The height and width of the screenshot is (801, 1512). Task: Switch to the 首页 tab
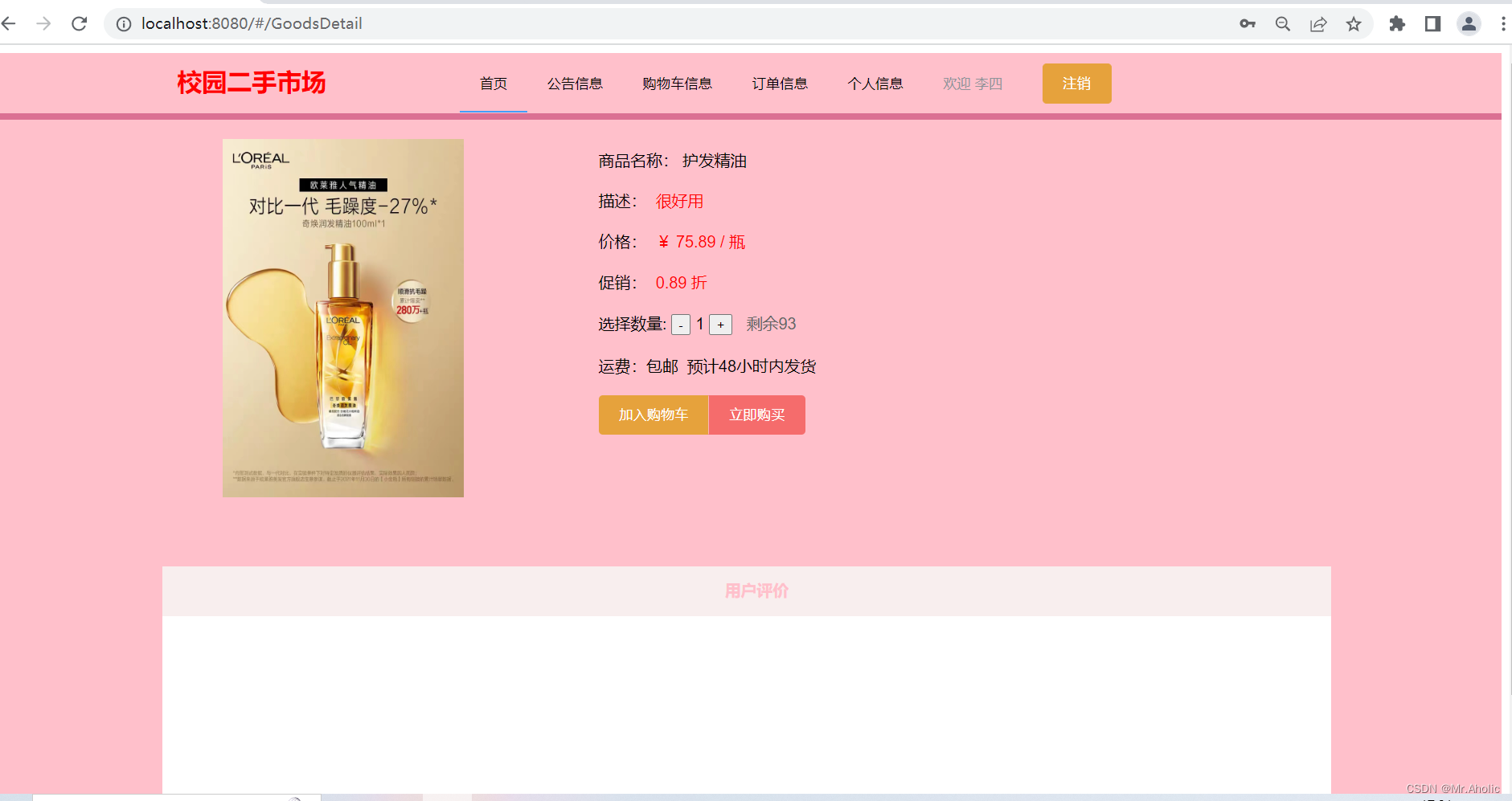click(x=493, y=83)
